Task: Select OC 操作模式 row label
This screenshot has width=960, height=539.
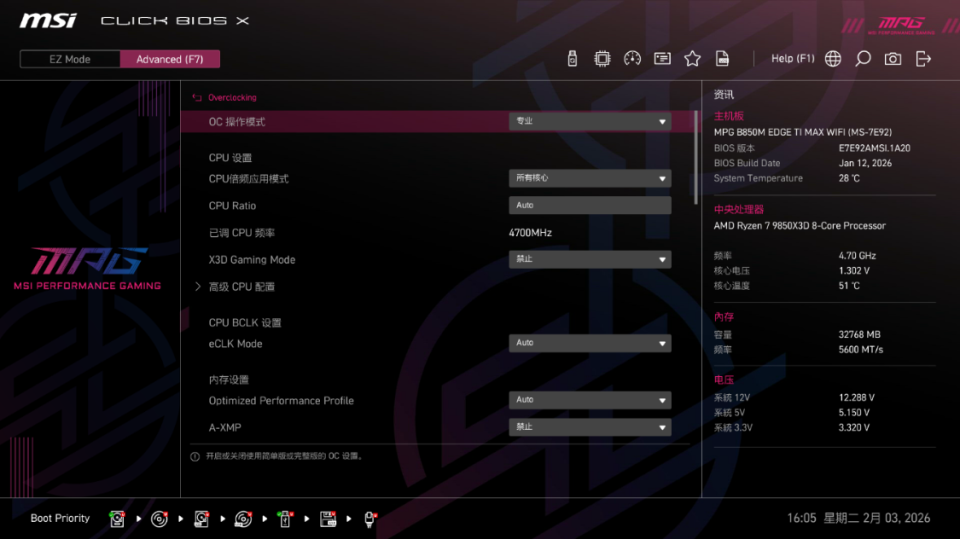Action: pyautogui.click(x=237, y=122)
